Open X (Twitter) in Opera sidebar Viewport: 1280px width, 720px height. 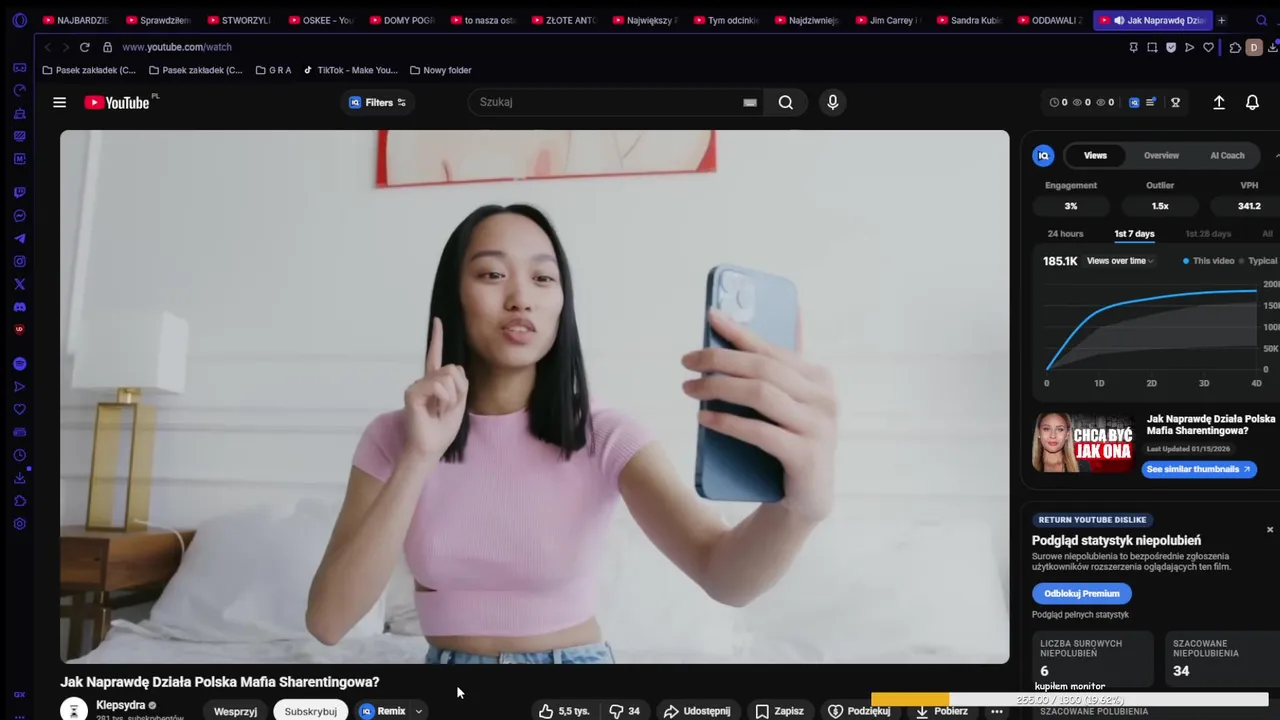(x=19, y=284)
